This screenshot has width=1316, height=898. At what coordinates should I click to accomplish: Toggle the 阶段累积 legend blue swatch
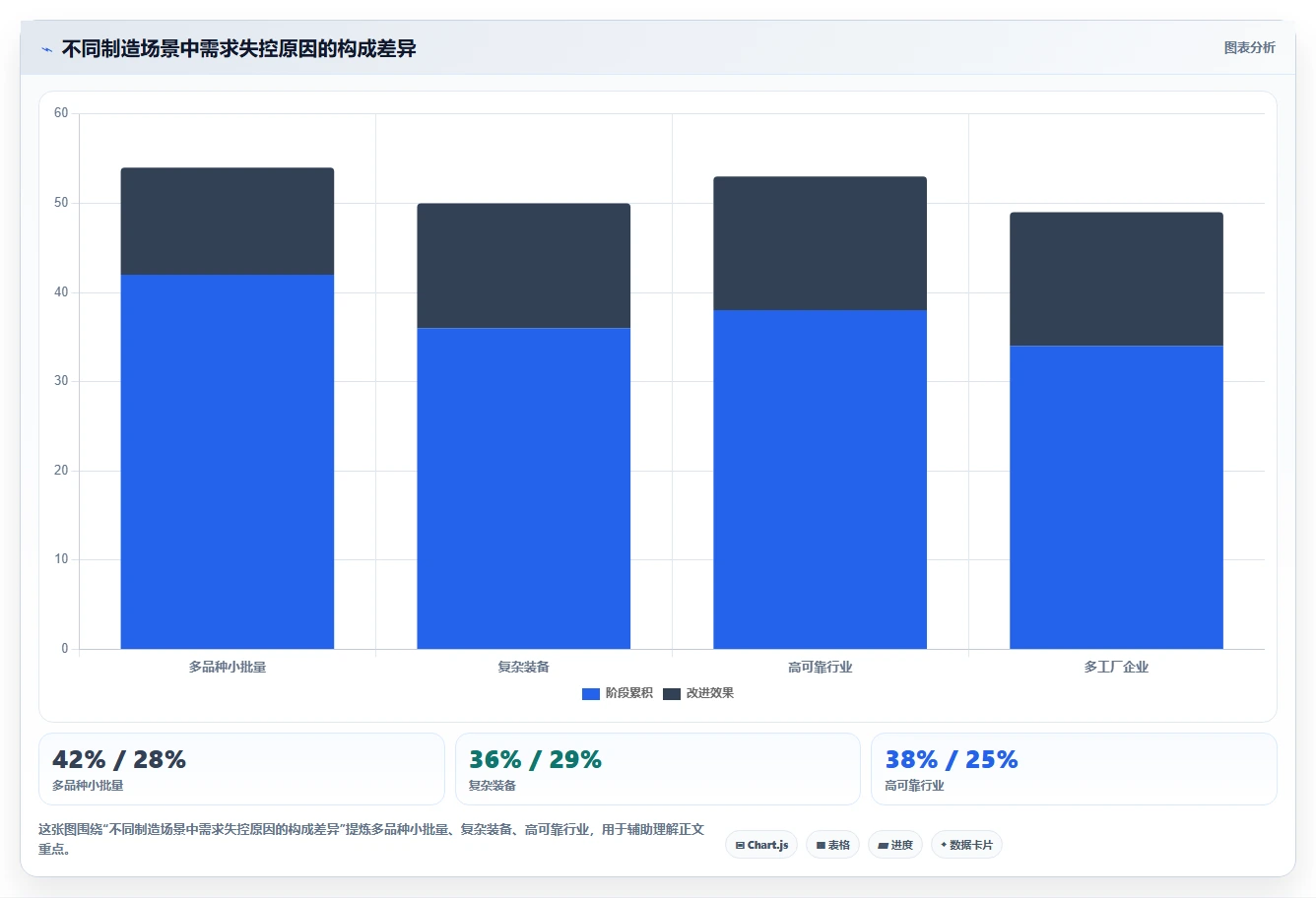tap(591, 693)
